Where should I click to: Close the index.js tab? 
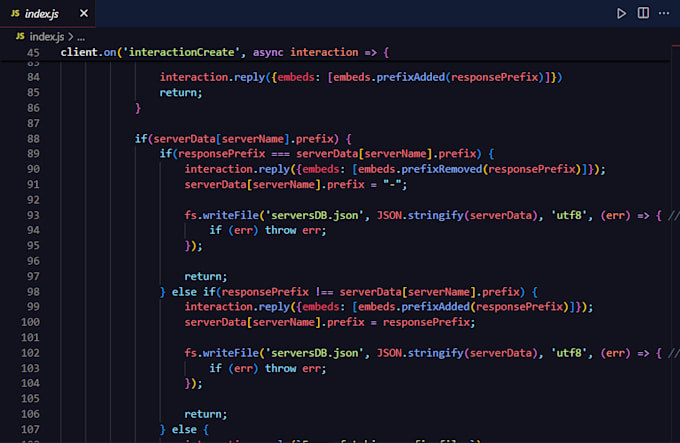(84, 13)
